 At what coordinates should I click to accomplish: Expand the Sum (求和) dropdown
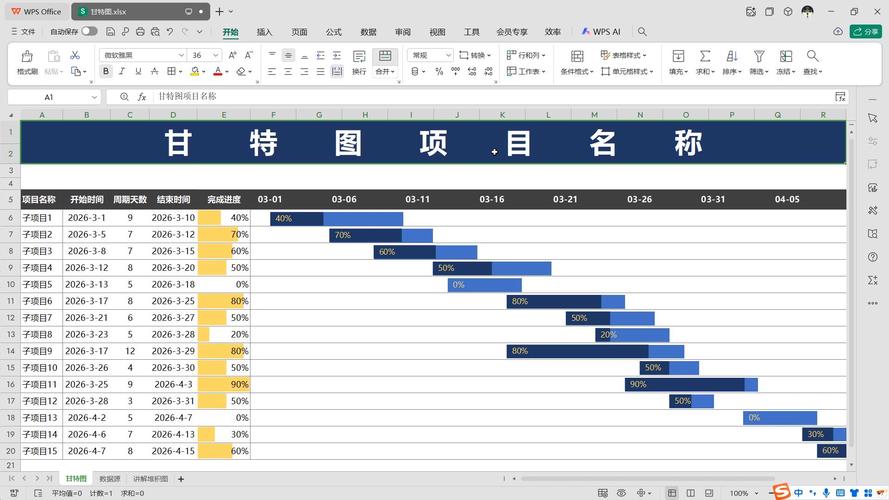pyautogui.click(x=705, y=72)
